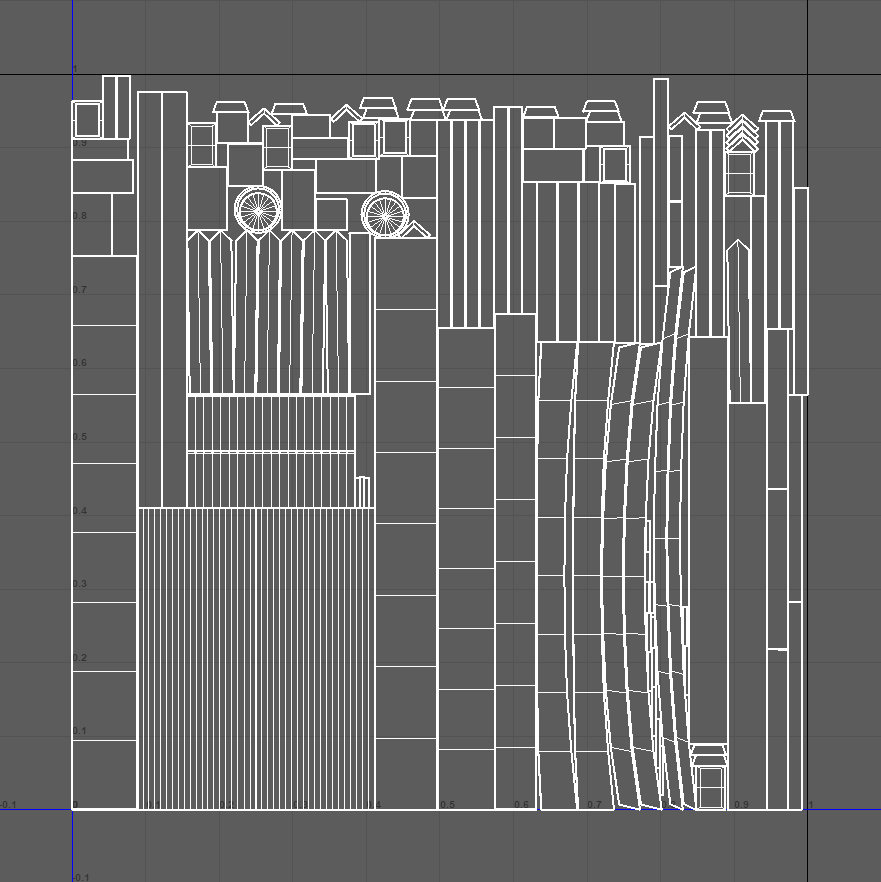The height and width of the screenshot is (882, 881).
Task: Pick the stacked chevron UV shell
Action: pyautogui.click(x=742, y=133)
